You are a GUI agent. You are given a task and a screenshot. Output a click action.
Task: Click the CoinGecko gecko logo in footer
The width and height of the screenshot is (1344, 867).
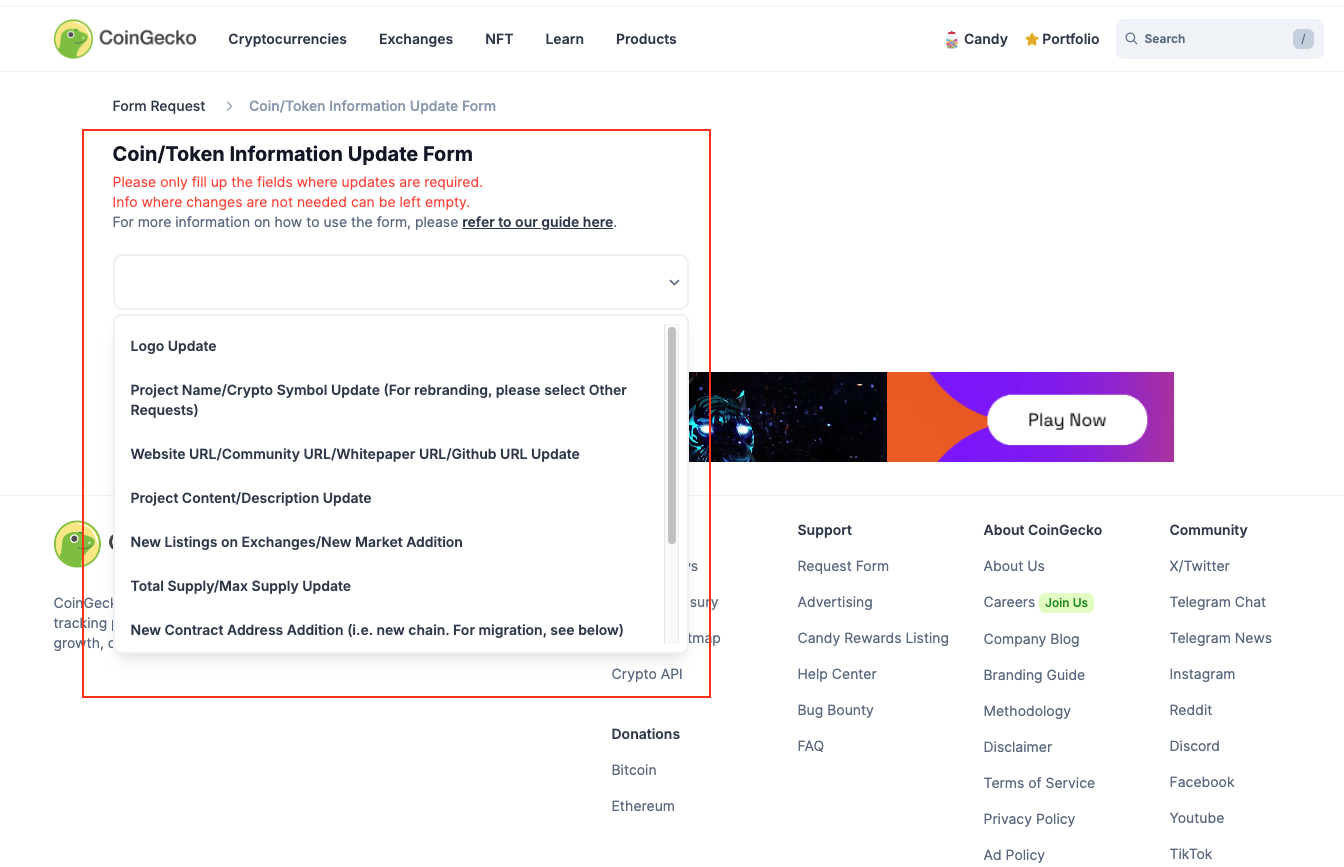pyautogui.click(x=77, y=544)
